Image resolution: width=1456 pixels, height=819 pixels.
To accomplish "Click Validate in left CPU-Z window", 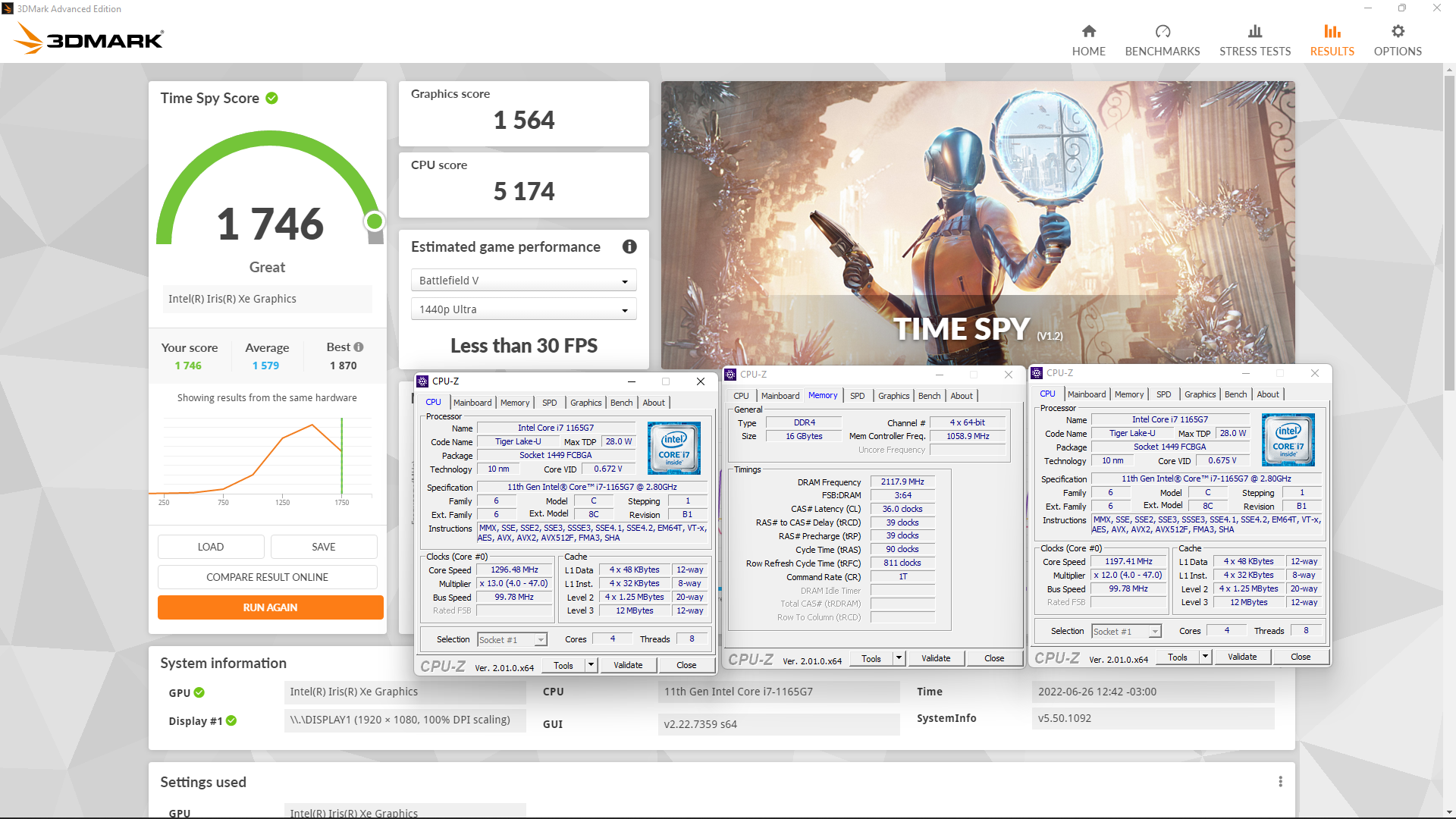I will [x=628, y=665].
